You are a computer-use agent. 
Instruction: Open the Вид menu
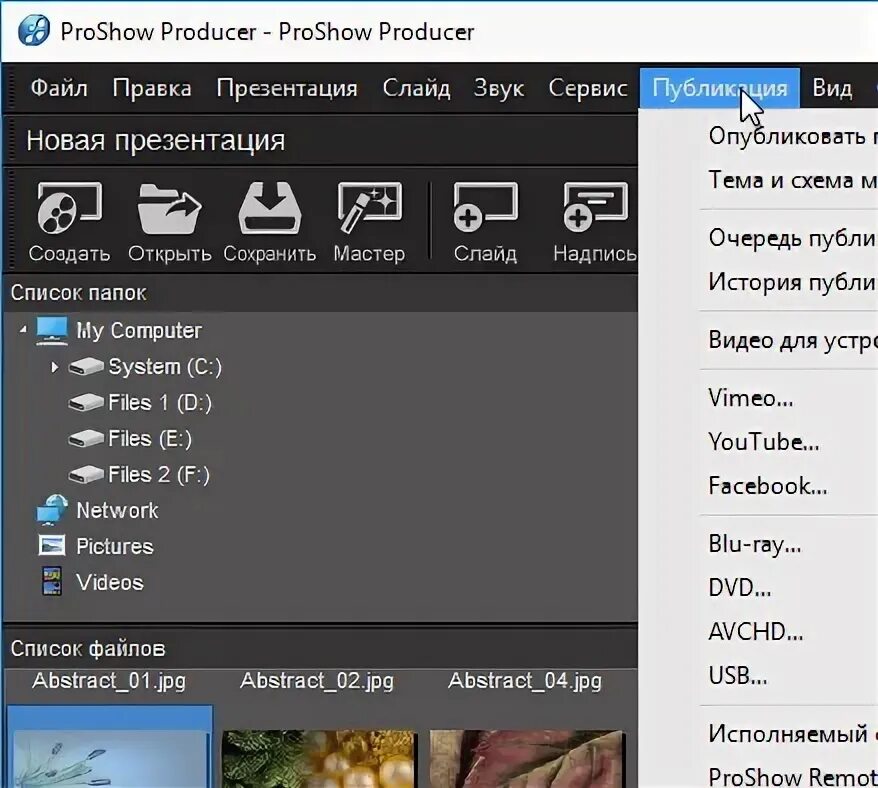coord(832,88)
